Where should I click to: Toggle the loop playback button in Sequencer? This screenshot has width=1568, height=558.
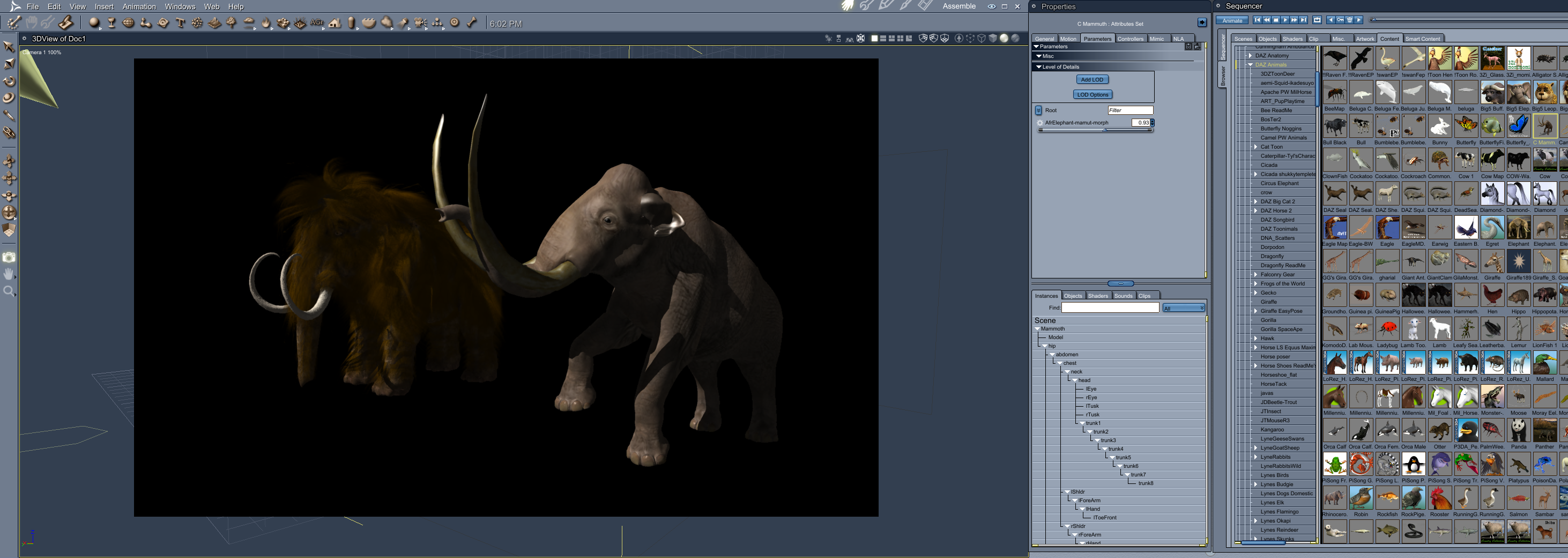[1317, 20]
